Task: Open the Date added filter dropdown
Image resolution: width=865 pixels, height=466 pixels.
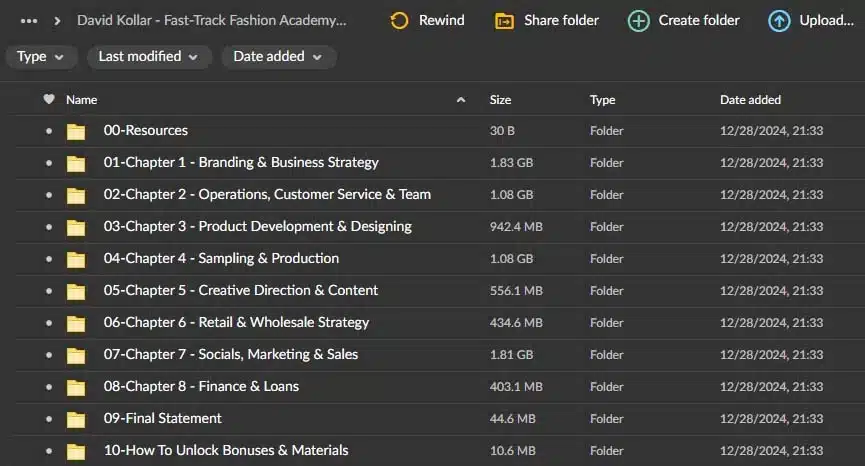Action: click(x=279, y=57)
